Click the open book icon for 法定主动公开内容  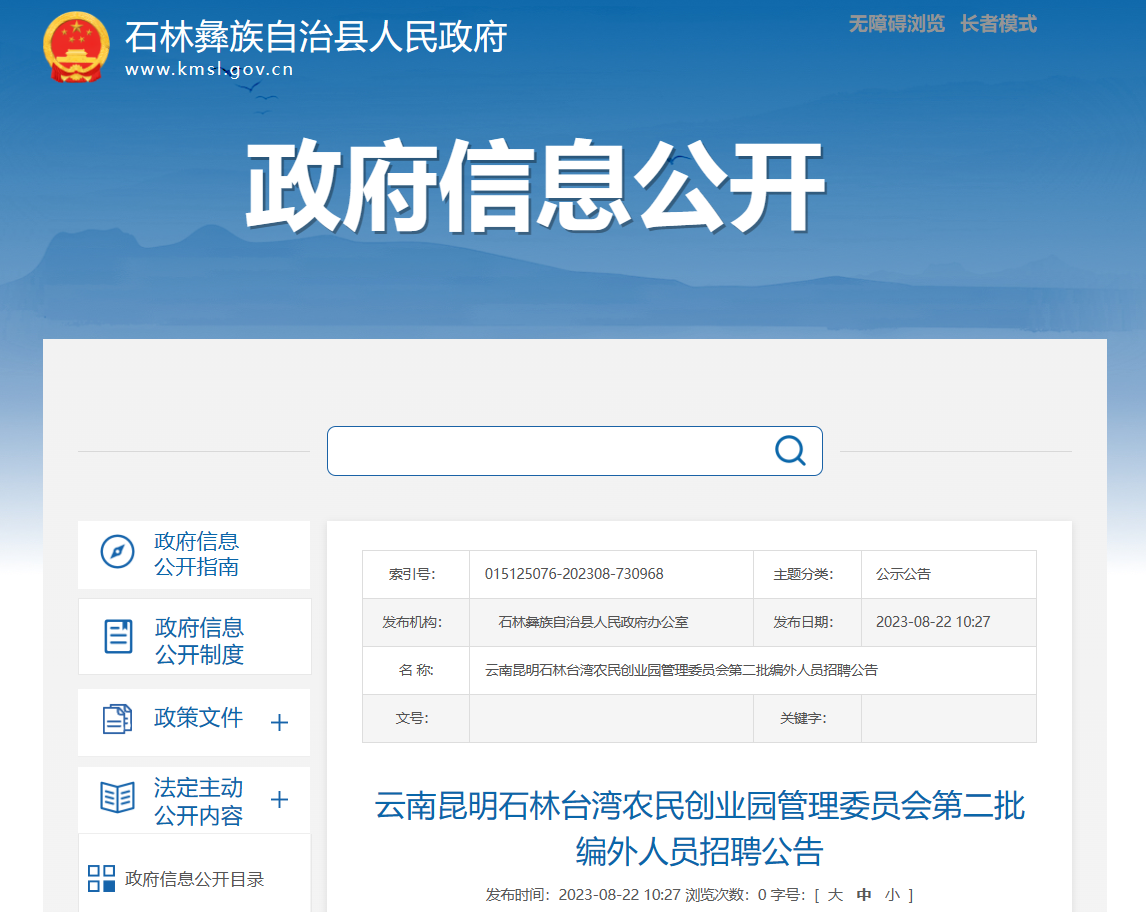click(x=117, y=797)
